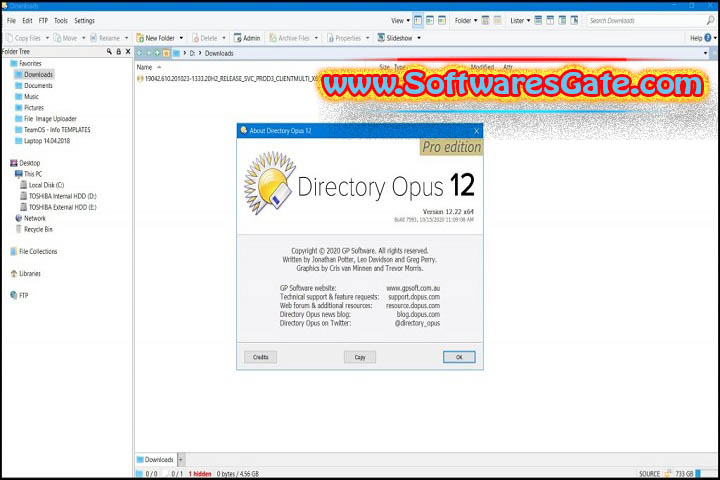Image resolution: width=720 pixels, height=480 pixels.
Task: Open the File menu
Action: click(11, 21)
